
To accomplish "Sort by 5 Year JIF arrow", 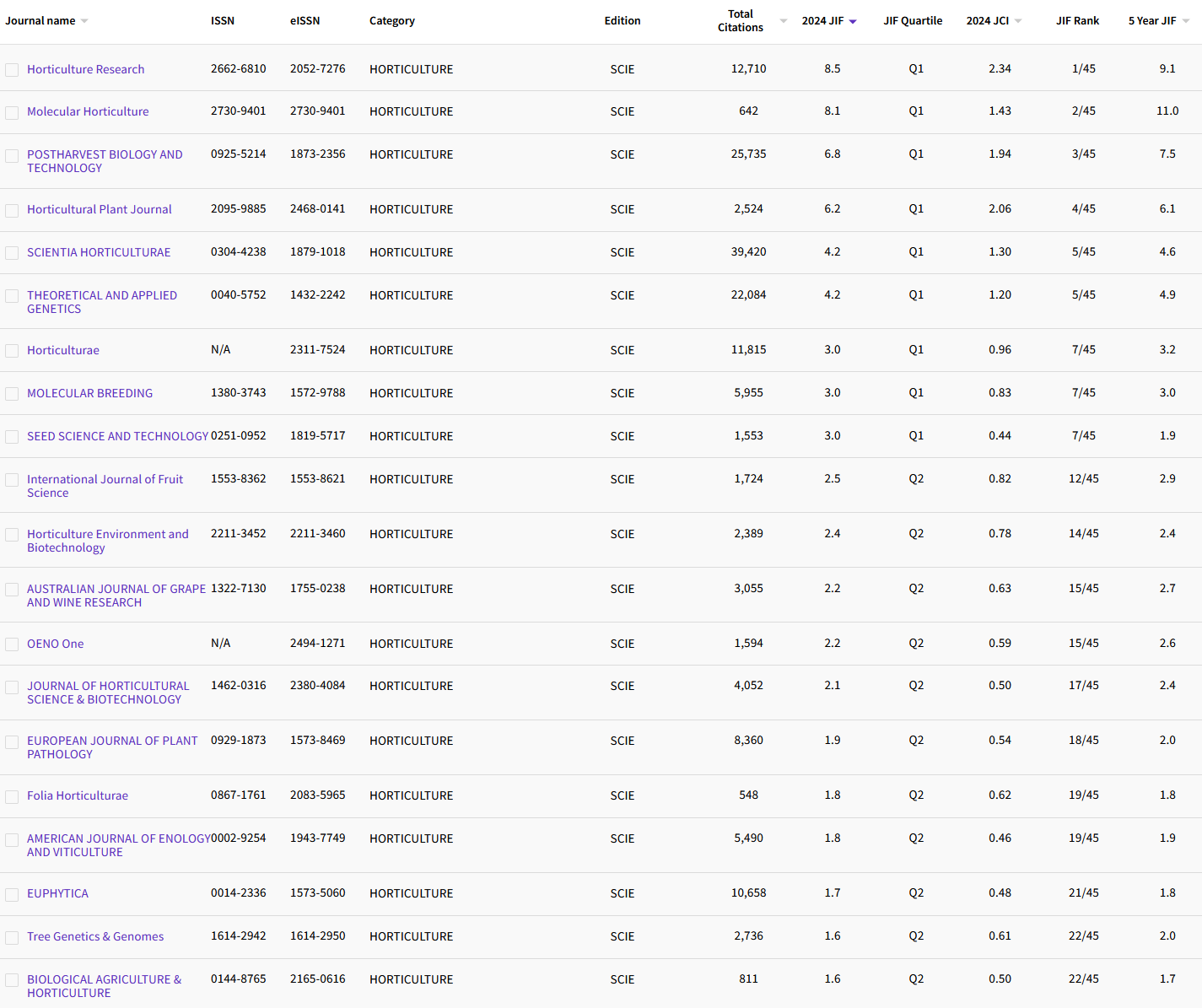I will coord(1186,21).
